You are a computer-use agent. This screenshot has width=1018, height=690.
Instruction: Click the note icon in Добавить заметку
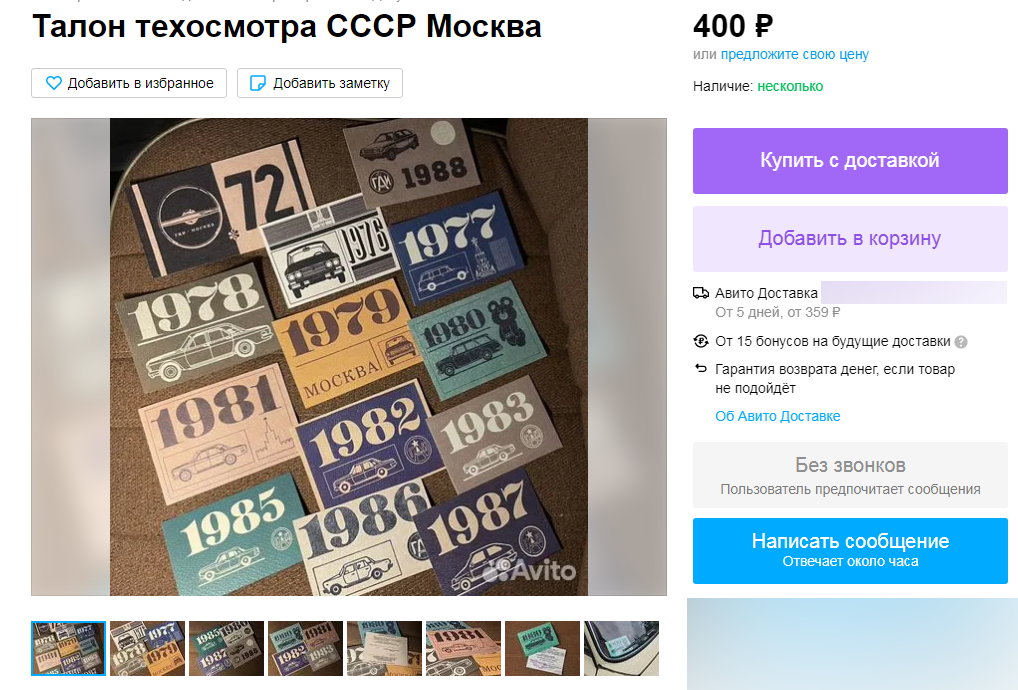point(258,83)
